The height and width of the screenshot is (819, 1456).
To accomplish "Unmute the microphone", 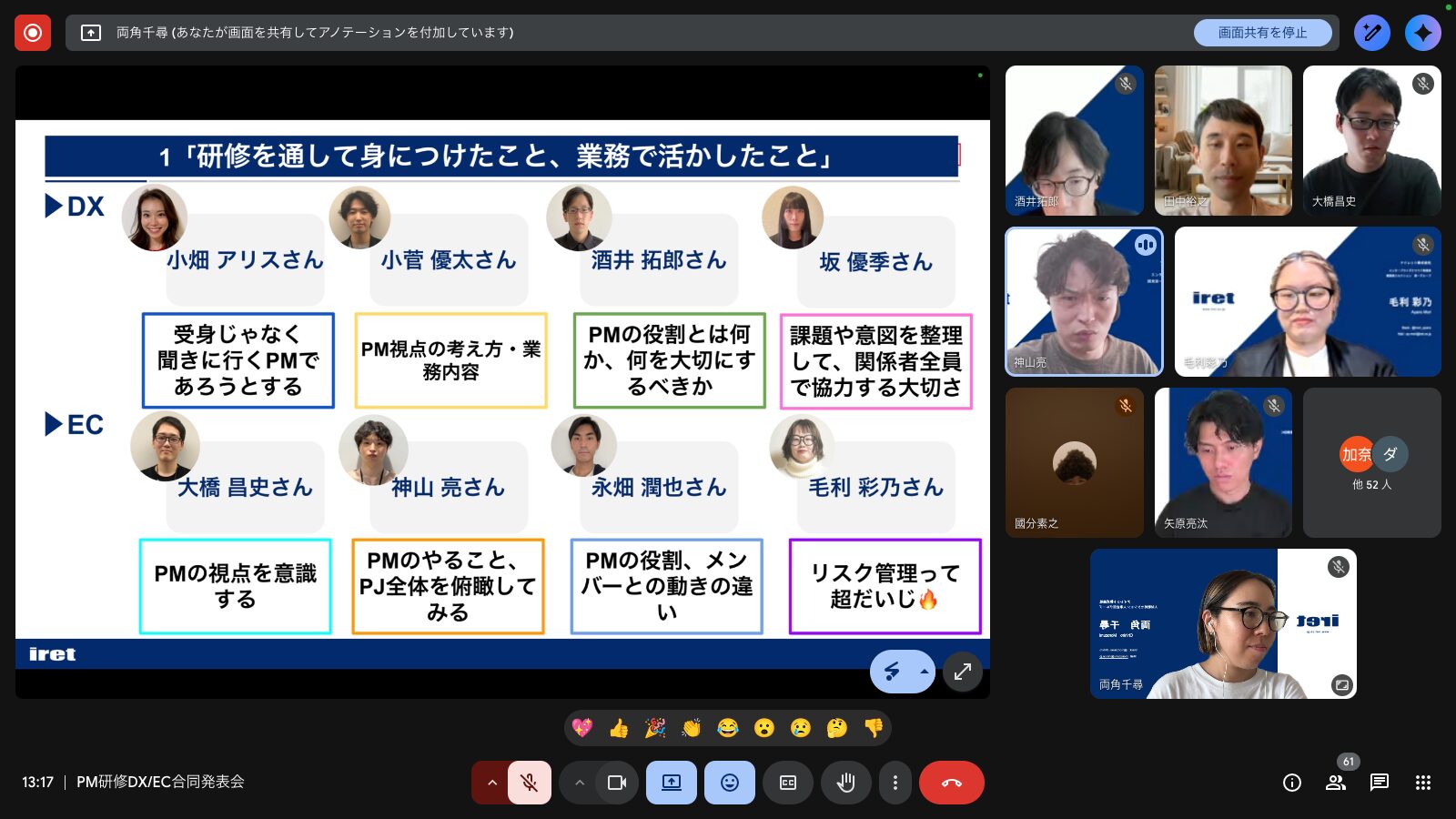I will [529, 783].
